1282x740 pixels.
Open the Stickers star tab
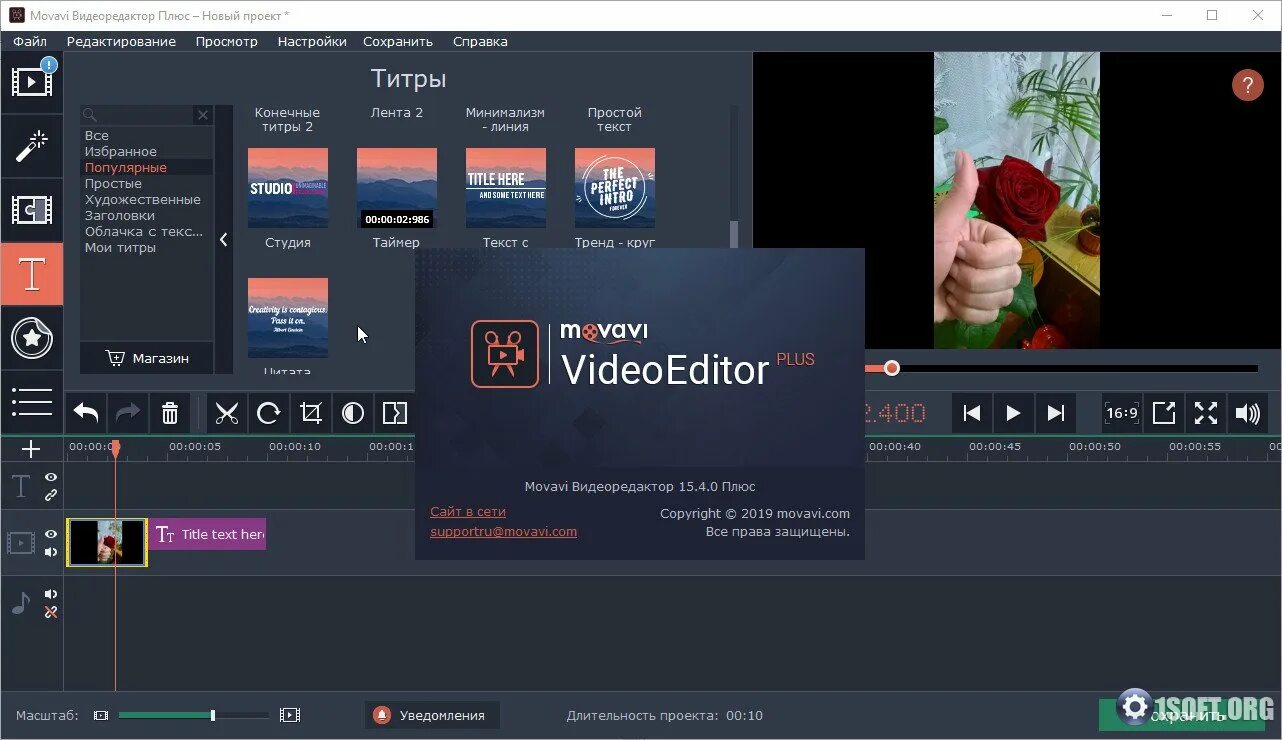(31, 338)
